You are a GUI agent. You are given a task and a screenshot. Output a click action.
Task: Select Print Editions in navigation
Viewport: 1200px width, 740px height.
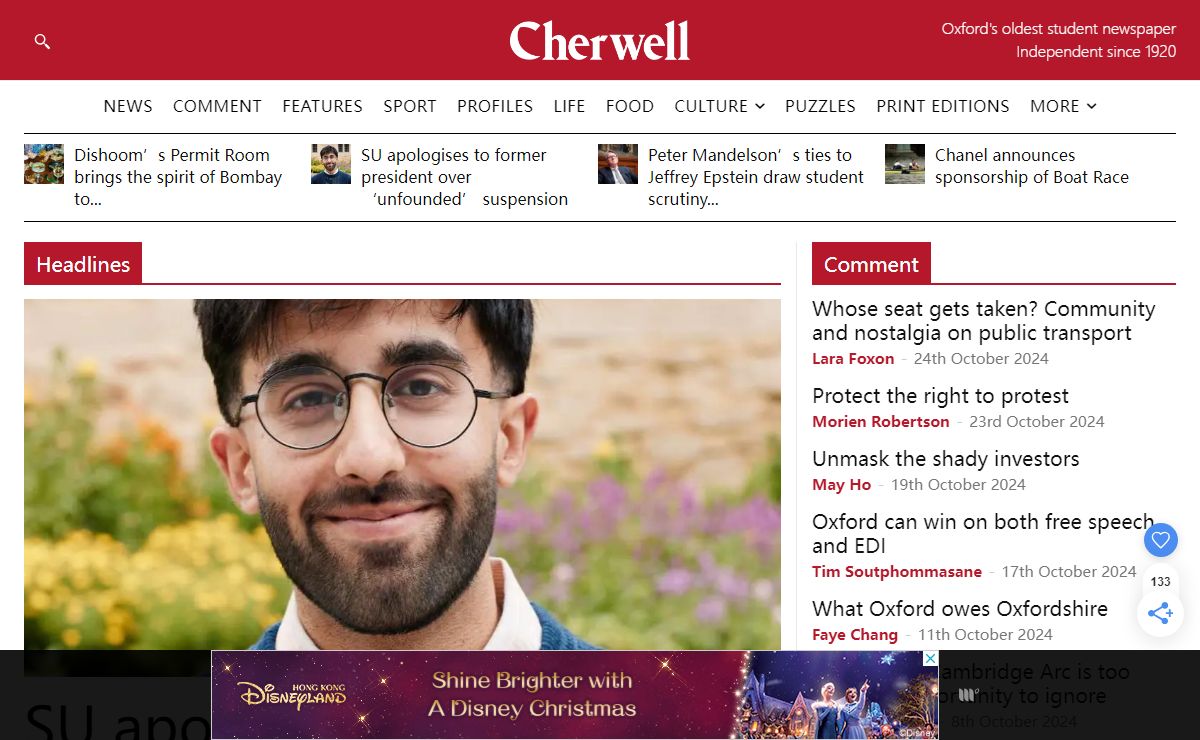coord(943,106)
